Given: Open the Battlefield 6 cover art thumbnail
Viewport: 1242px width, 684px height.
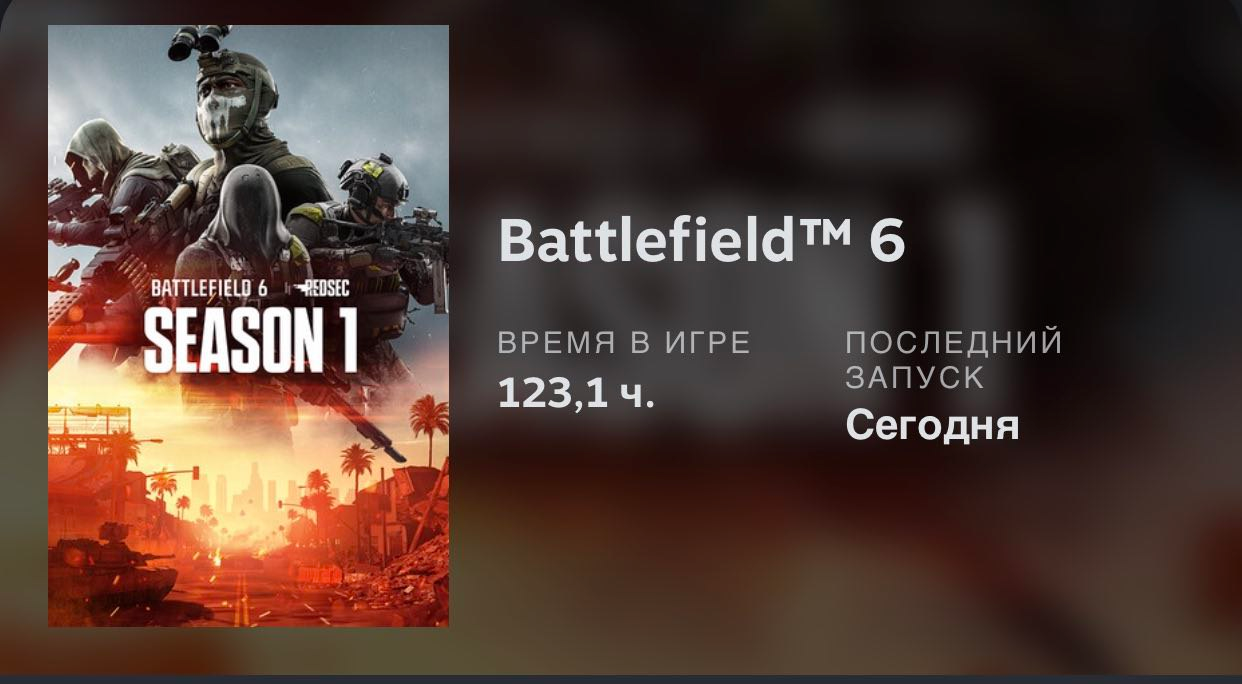Looking at the screenshot, I should (x=248, y=326).
